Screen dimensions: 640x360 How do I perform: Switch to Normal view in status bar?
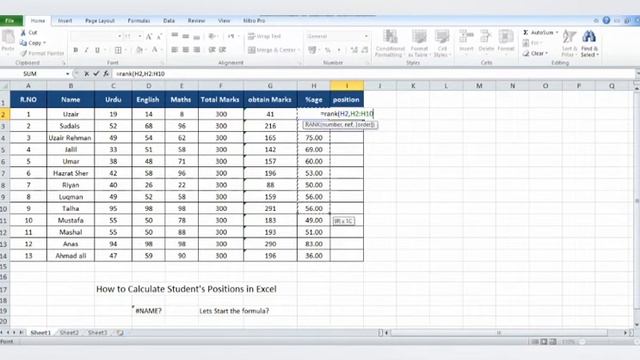point(535,342)
